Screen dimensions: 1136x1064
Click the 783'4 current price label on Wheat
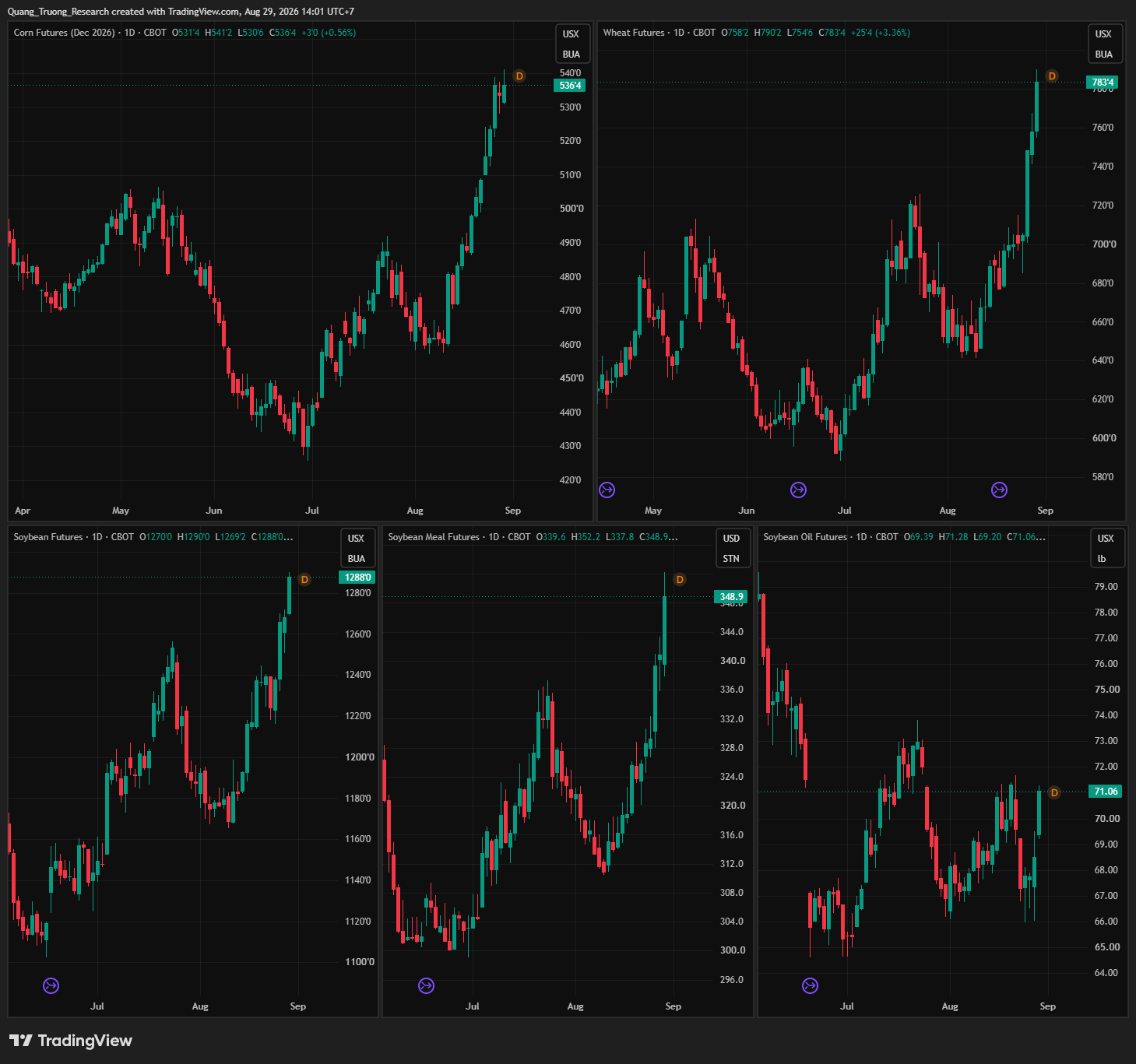coord(1103,83)
